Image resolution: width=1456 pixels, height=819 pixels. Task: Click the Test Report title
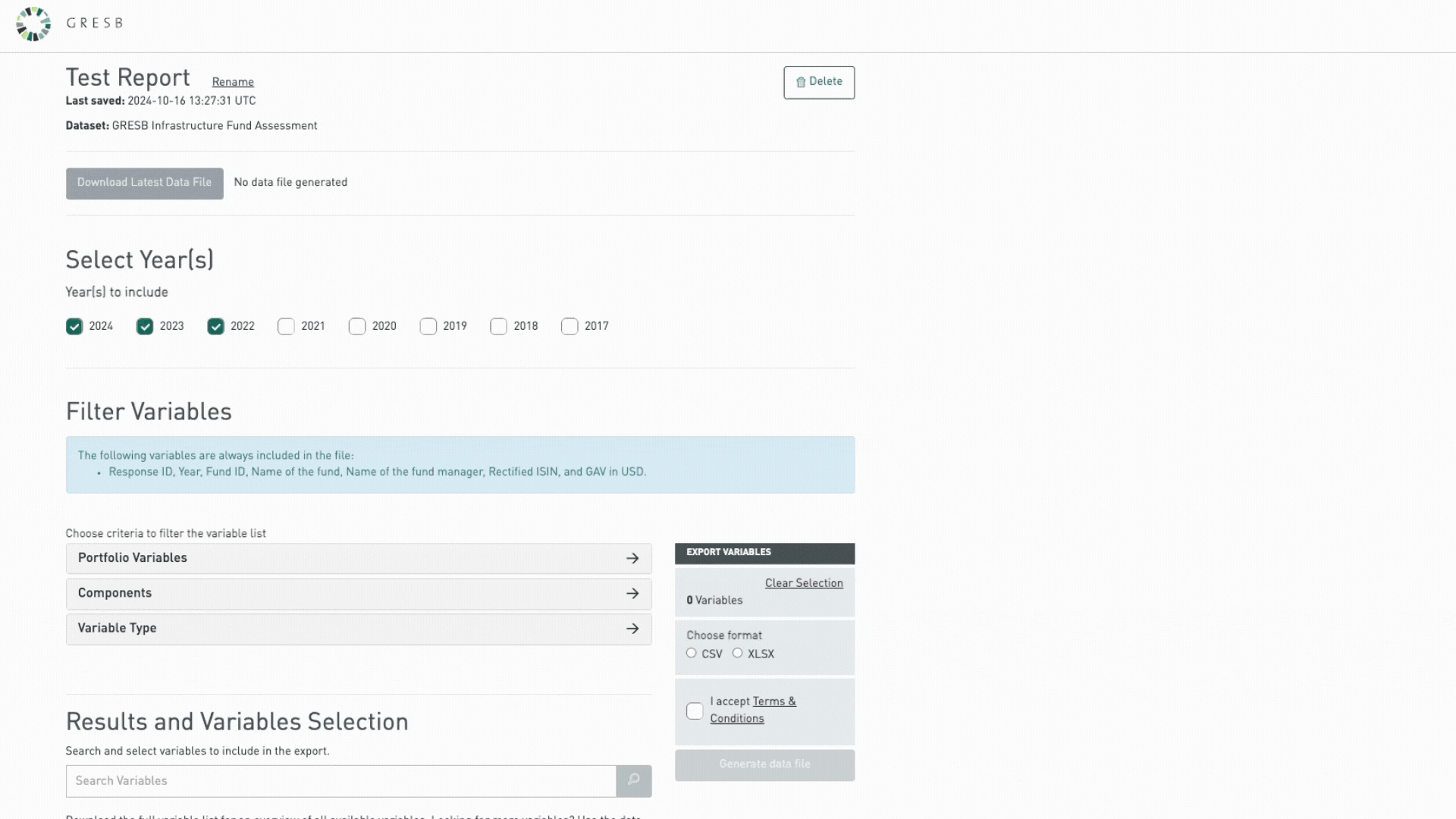point(127,77)
